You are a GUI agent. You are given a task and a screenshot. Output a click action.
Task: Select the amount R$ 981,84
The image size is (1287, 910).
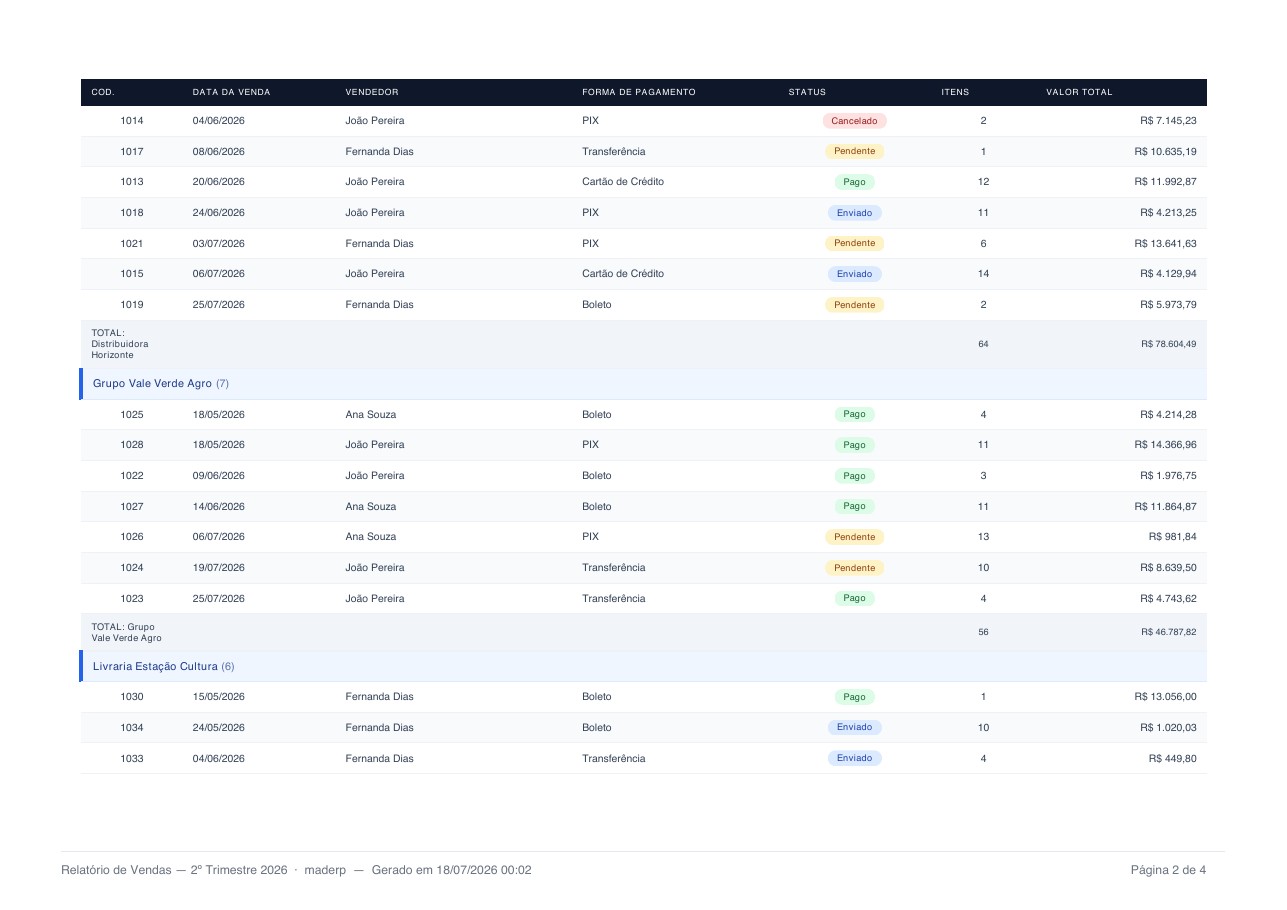coord(1172,537)
